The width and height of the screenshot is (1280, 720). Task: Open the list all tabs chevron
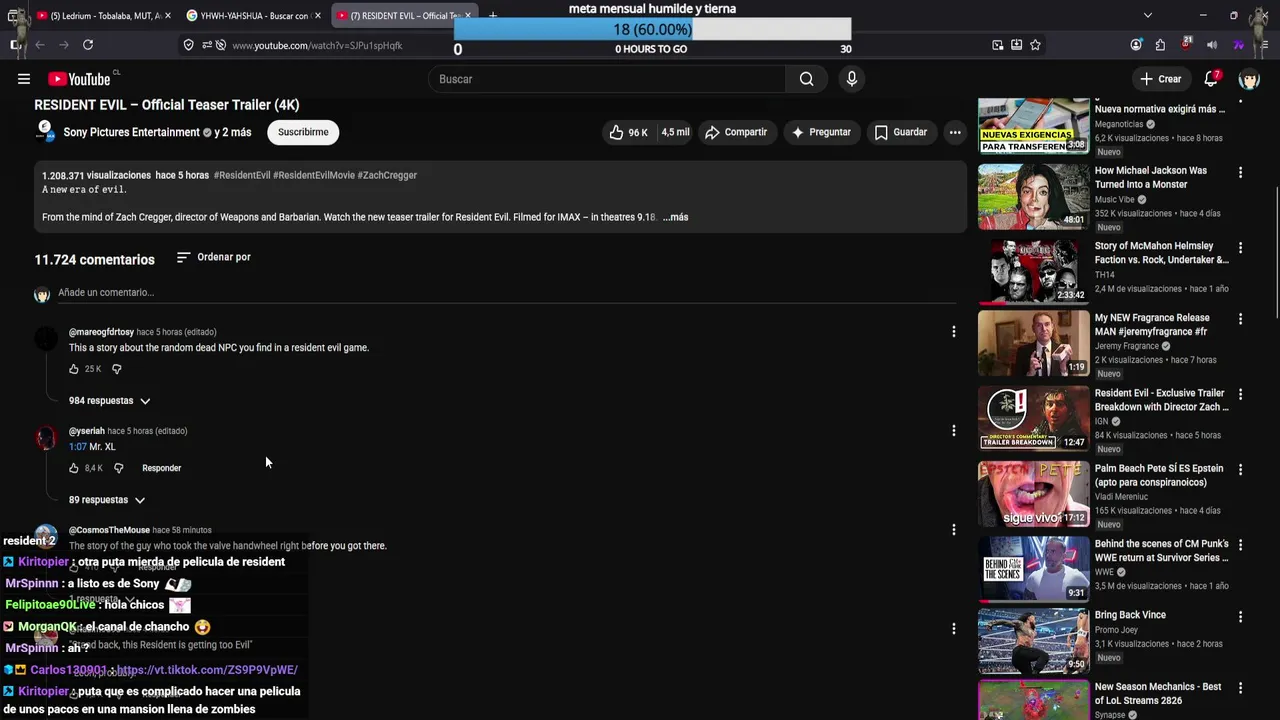(1147, 15)
